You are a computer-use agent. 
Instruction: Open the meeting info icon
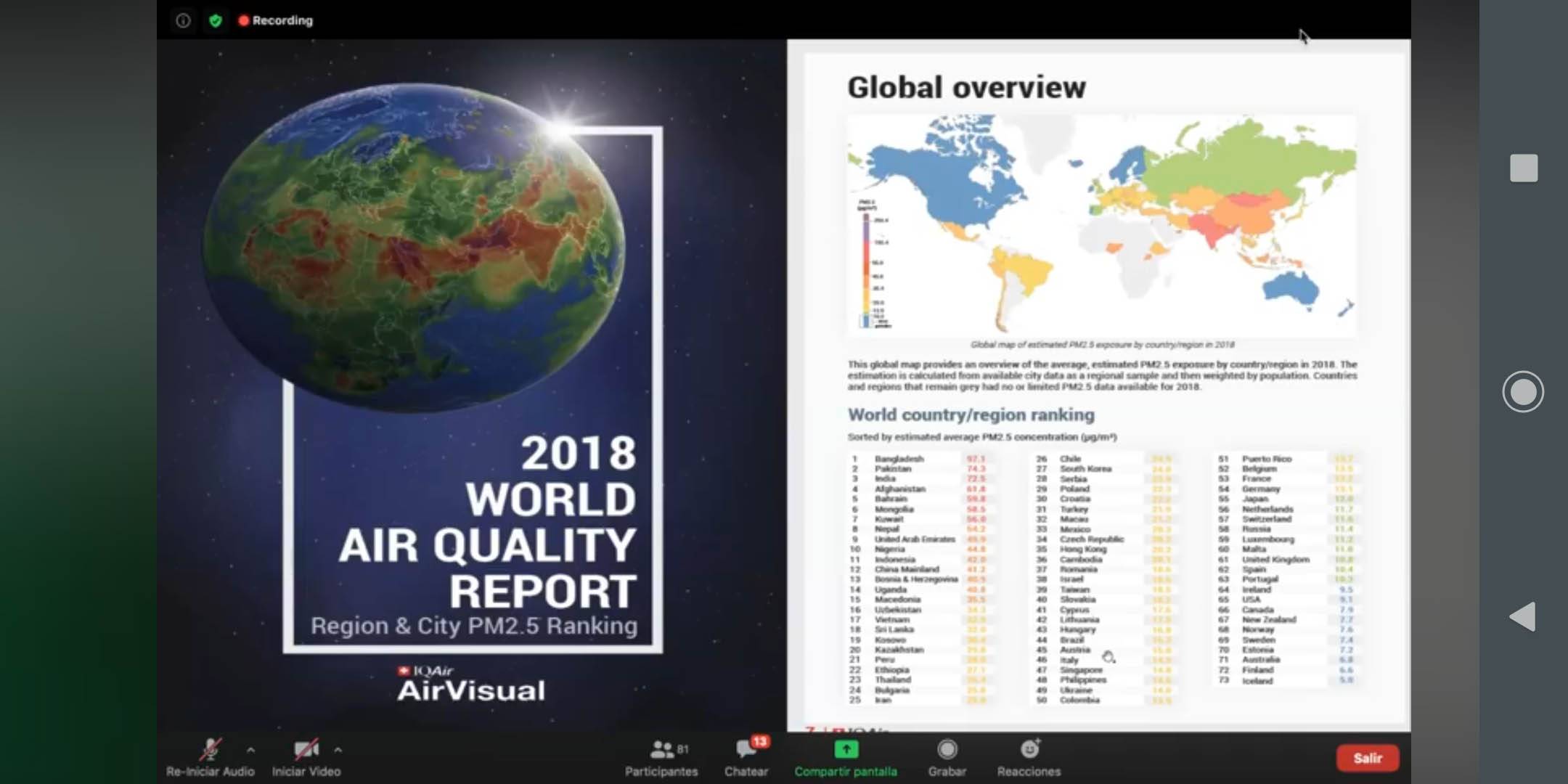click(183, 20)
